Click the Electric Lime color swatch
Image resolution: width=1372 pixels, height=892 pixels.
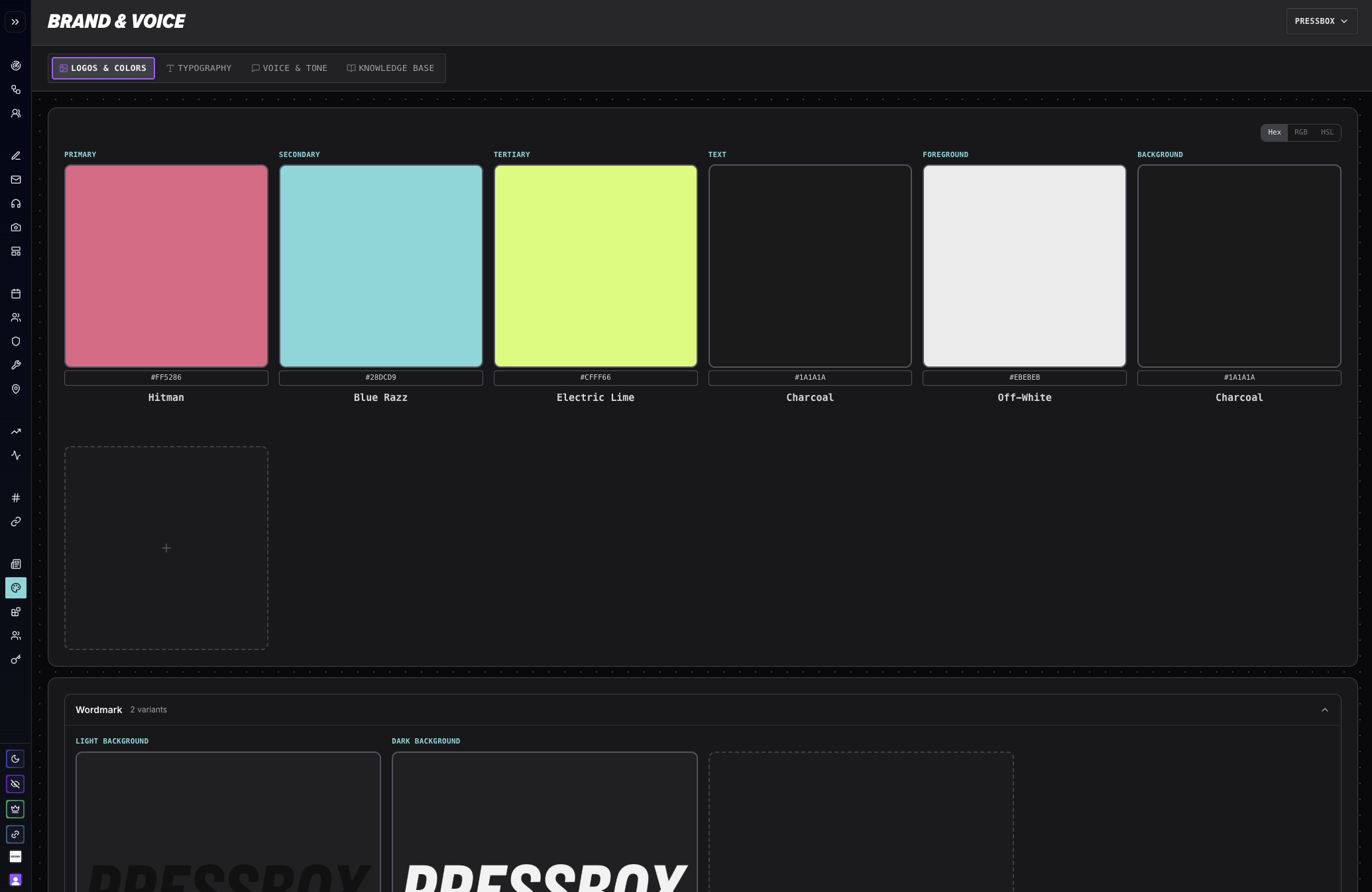(x=595, y=266)
